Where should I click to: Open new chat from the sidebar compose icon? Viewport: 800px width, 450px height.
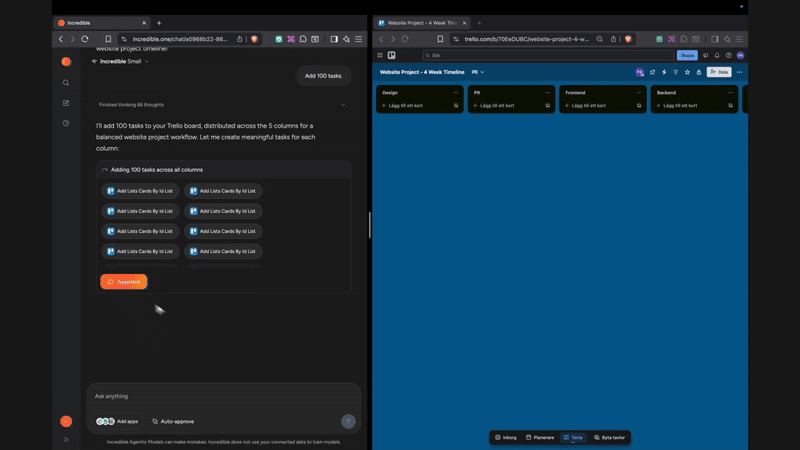66,103
